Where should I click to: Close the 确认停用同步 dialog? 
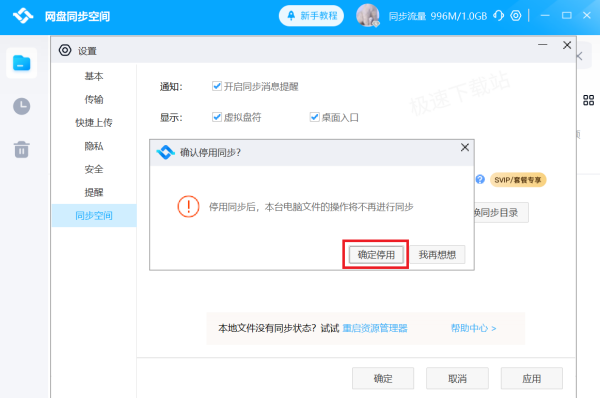pos(465,147)
